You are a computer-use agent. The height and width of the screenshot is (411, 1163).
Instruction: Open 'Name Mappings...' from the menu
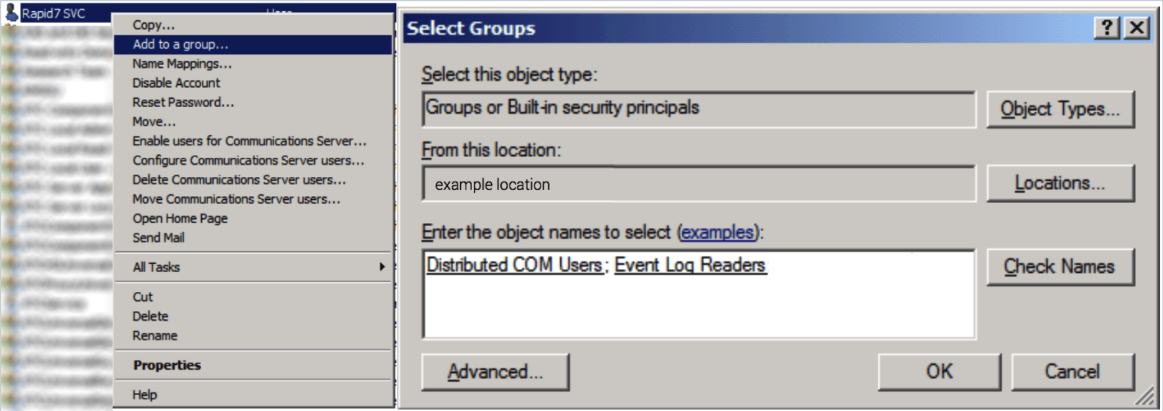coord(183,63)
